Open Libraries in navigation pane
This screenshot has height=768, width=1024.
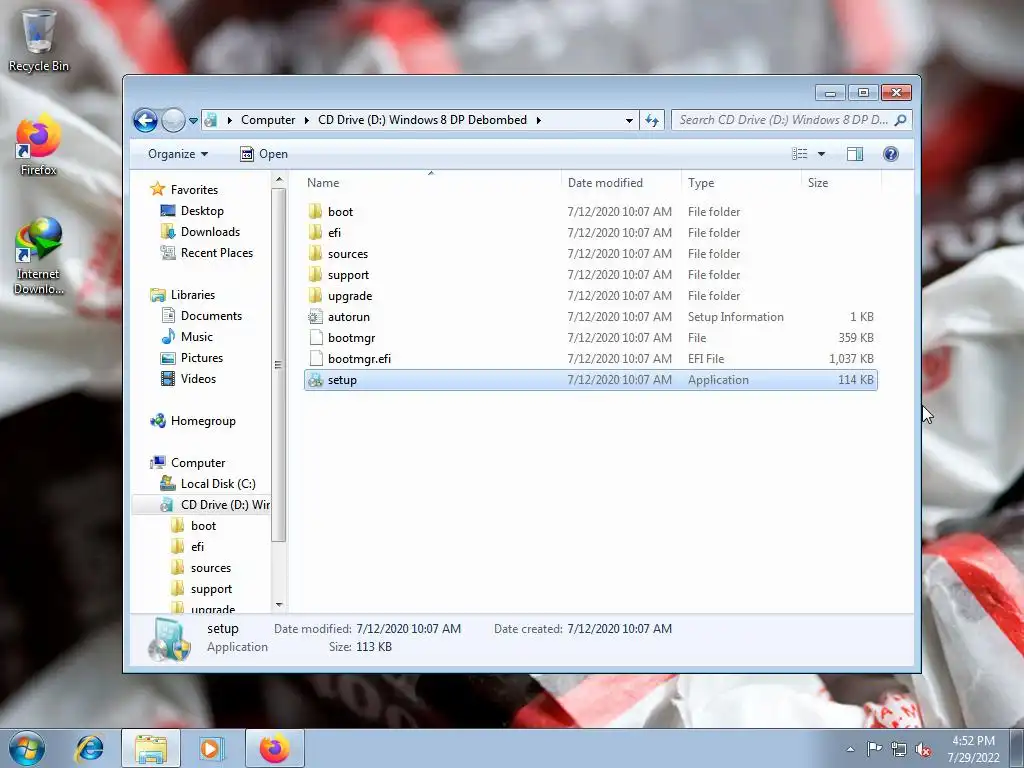[184, 295]
